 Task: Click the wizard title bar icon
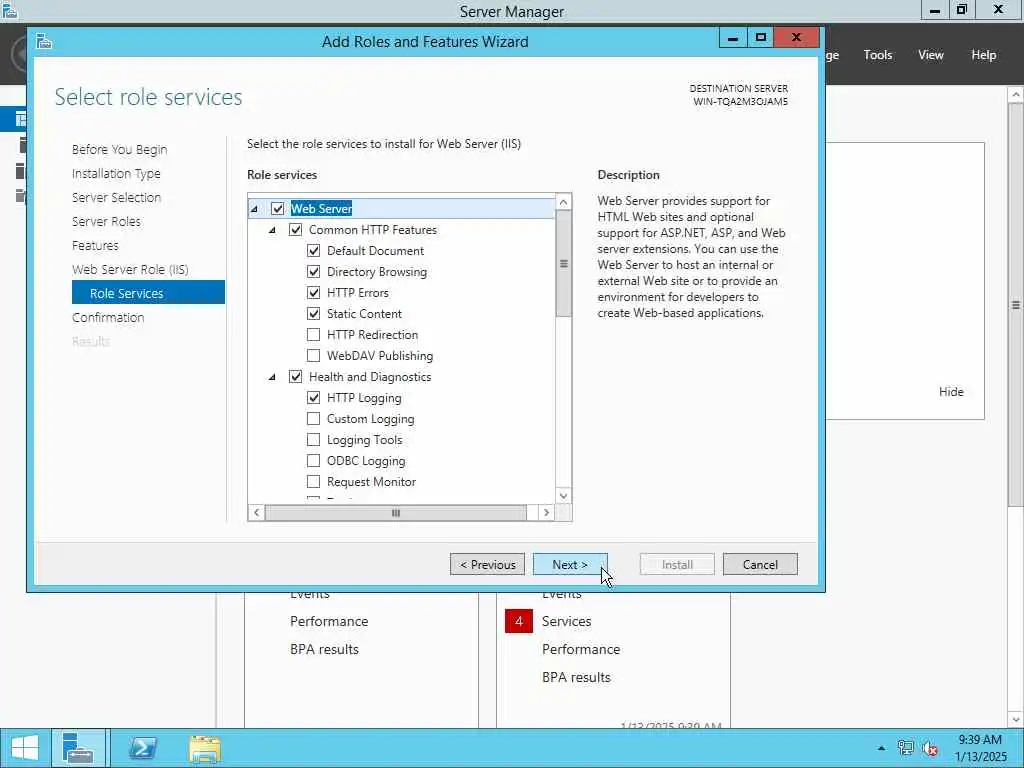[x=44, y=42]
